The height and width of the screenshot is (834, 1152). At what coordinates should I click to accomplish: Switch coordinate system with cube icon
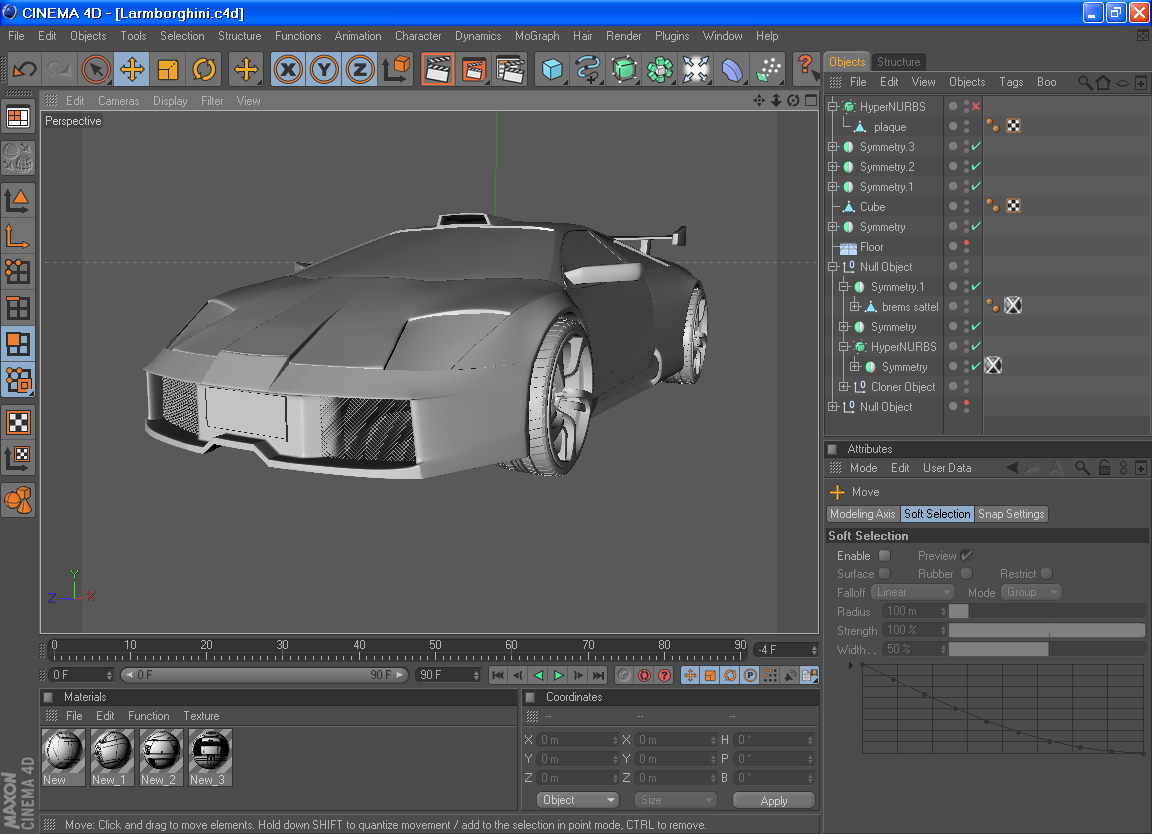point(396,70)
